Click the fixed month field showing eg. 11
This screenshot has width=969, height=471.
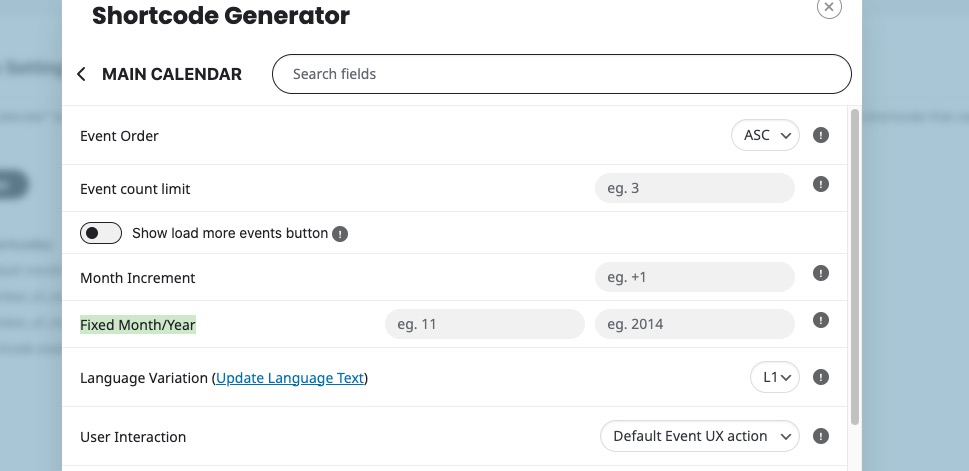484,324
